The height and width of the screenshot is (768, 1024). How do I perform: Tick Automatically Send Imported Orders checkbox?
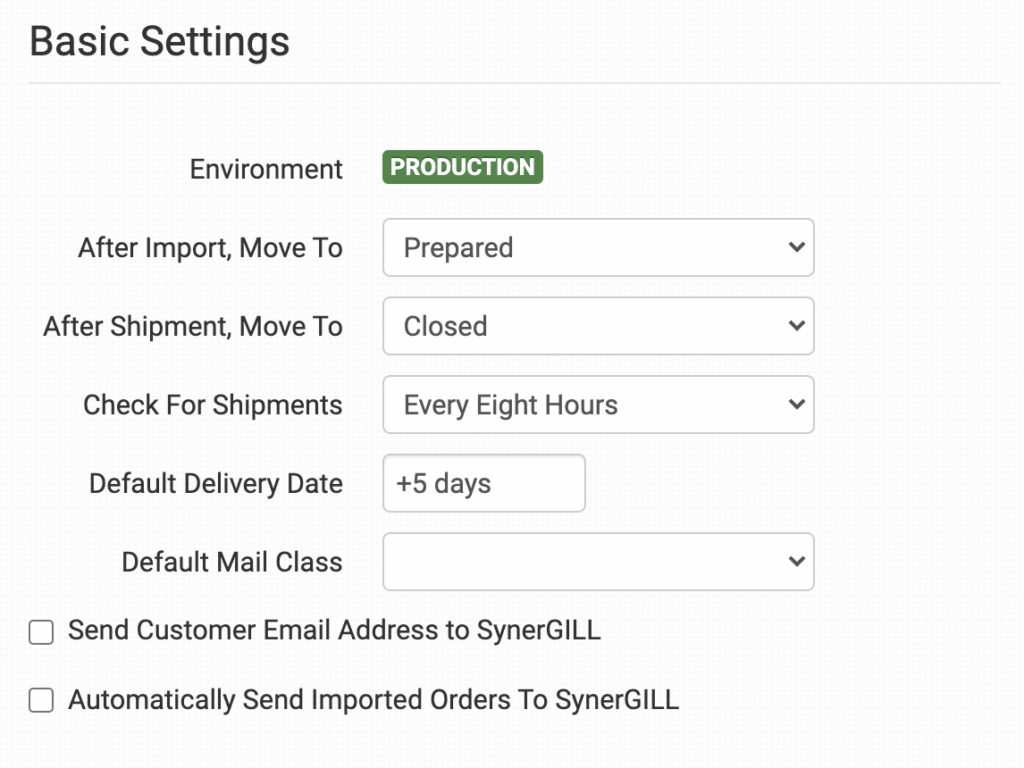pos(41,701)
